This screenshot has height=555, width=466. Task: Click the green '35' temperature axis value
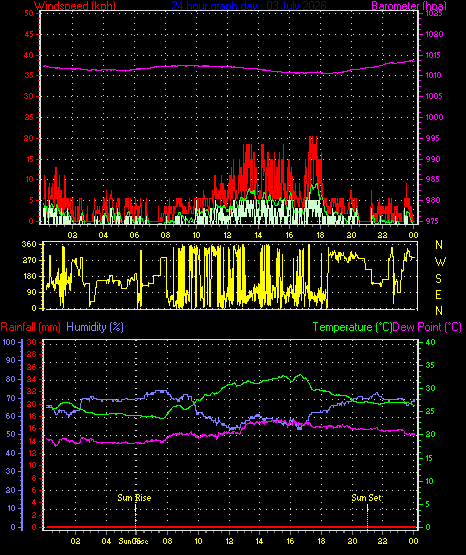(x=430, y=365)
